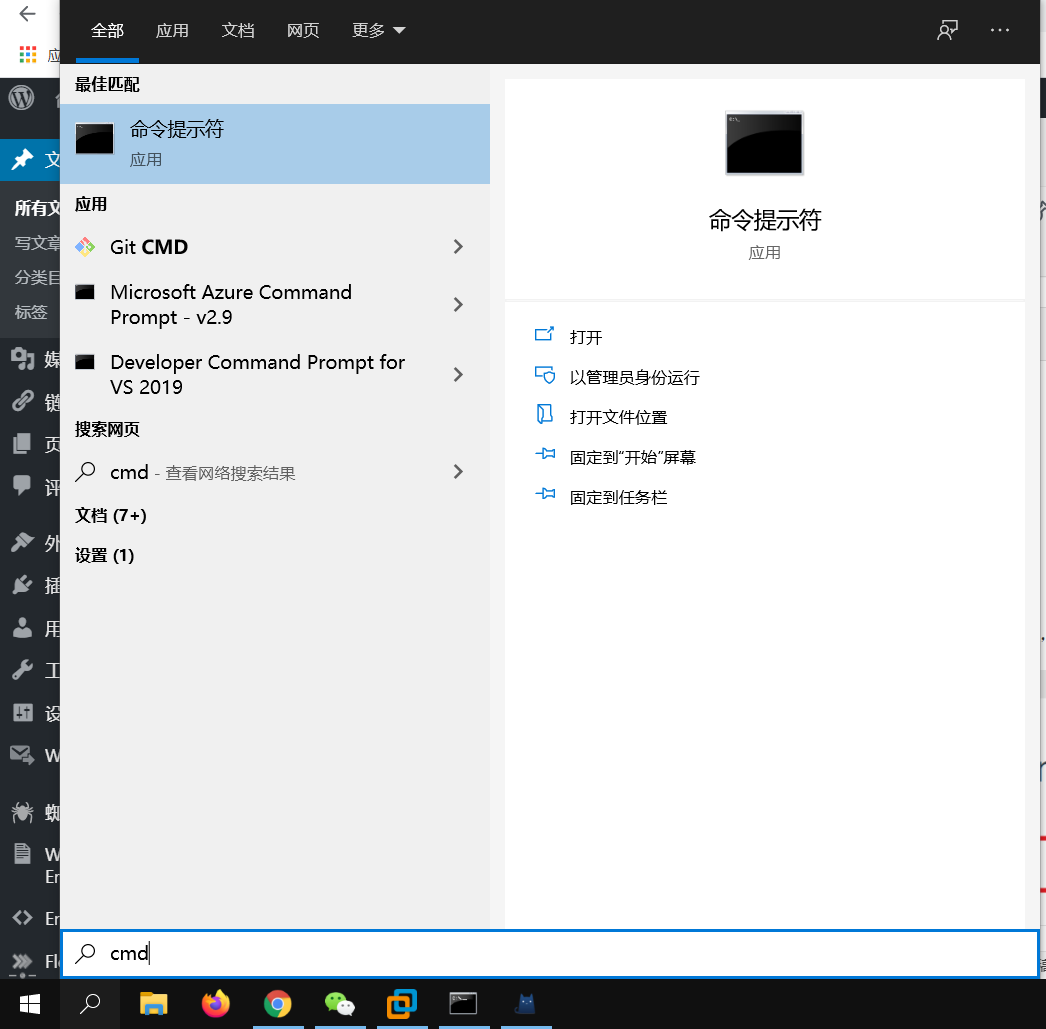Click 固定到任务栏 option
Screen dimensions: 1046x1029
click(618, 497)
